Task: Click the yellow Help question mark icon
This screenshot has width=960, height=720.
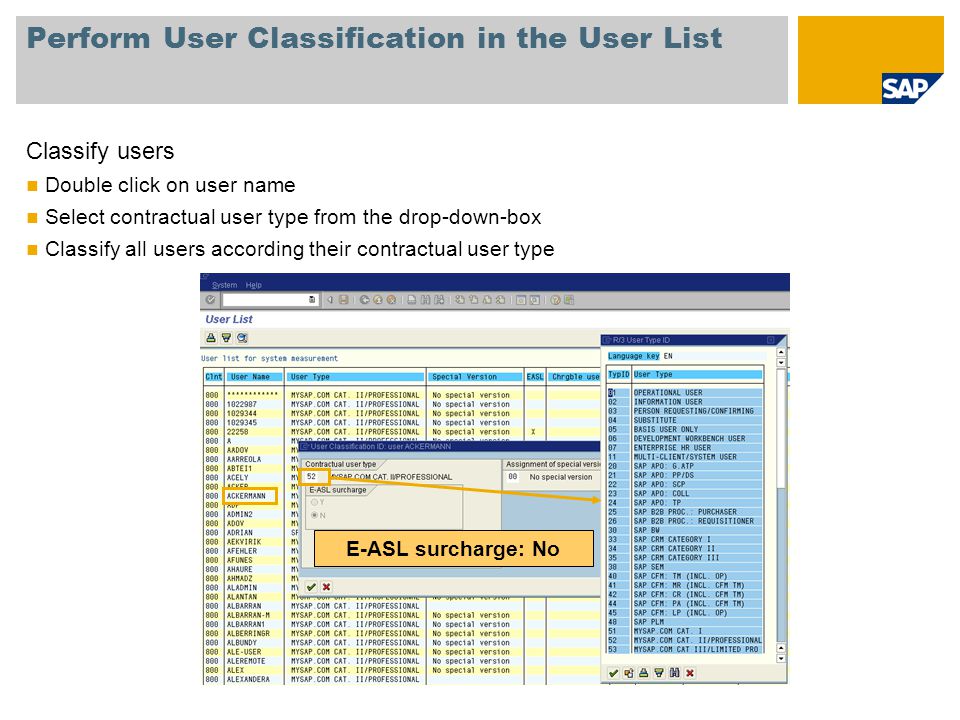Action: point(555,300)
